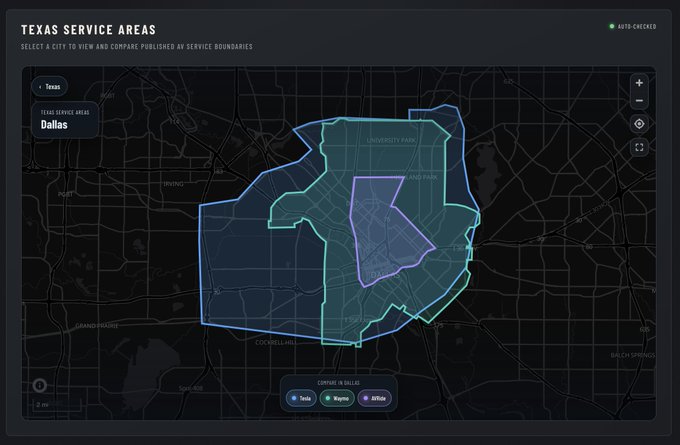This screenshot has height=445, width=680.
Task: Click the University Park map label
Action: click(x=391, y=141)
